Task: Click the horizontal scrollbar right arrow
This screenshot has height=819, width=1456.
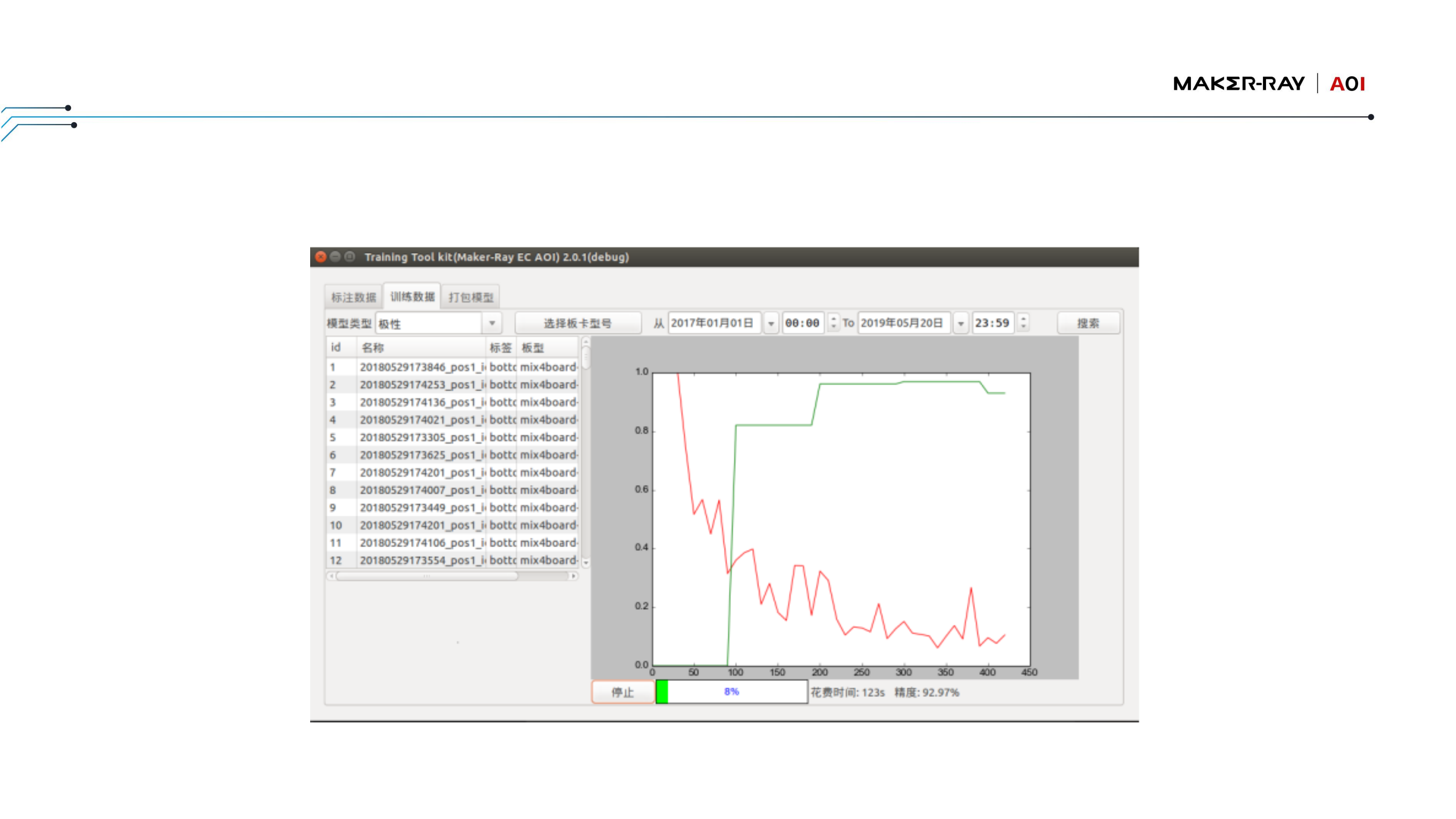Action: (574, 576)
